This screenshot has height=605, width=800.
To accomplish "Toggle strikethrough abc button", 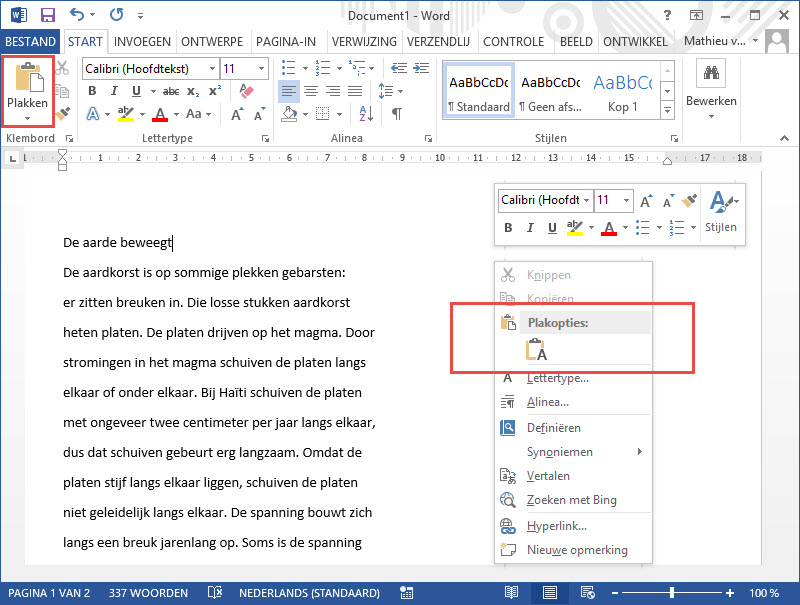I will coord(170,91).
